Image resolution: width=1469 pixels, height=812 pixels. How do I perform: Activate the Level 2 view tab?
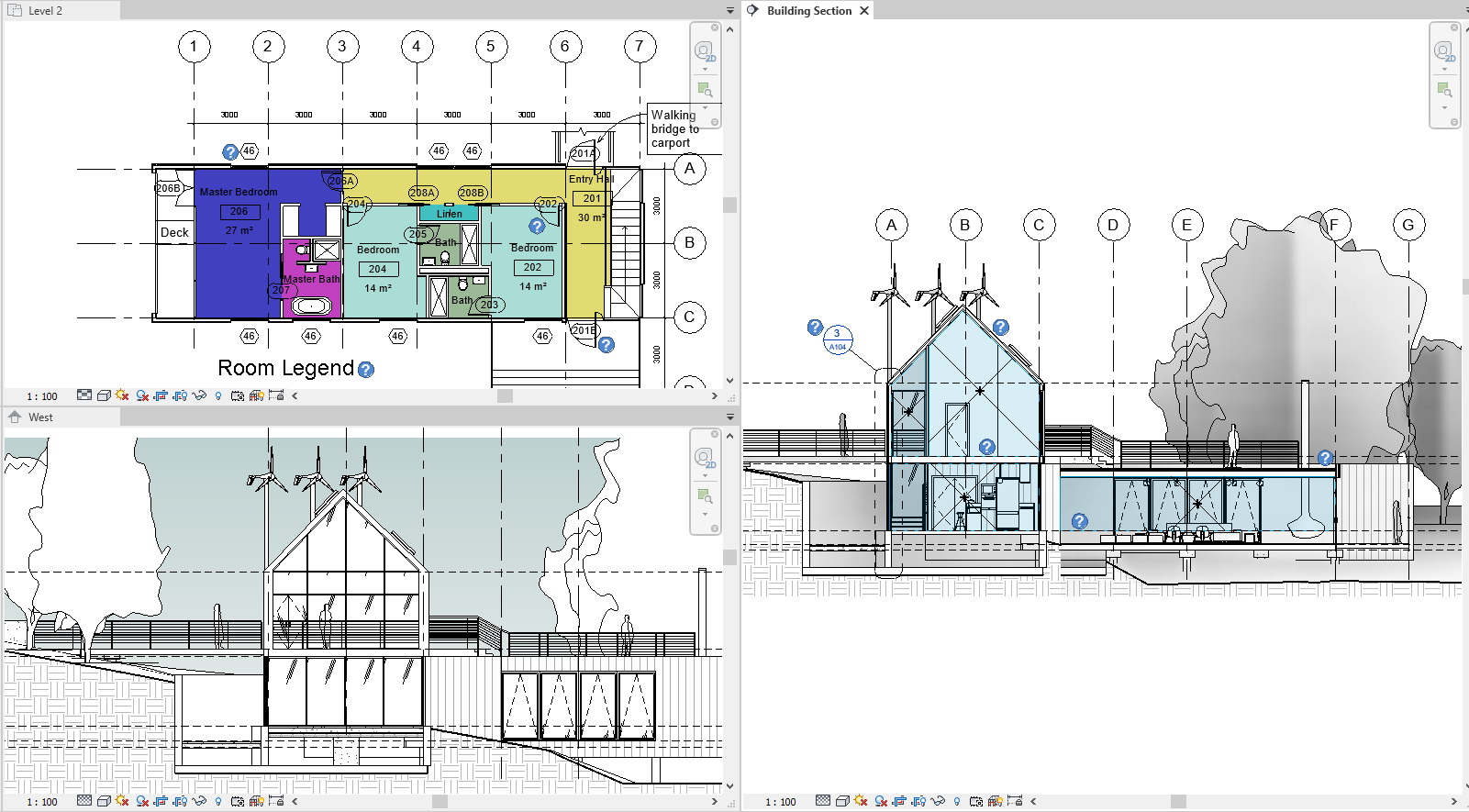(x=46, y=11)
